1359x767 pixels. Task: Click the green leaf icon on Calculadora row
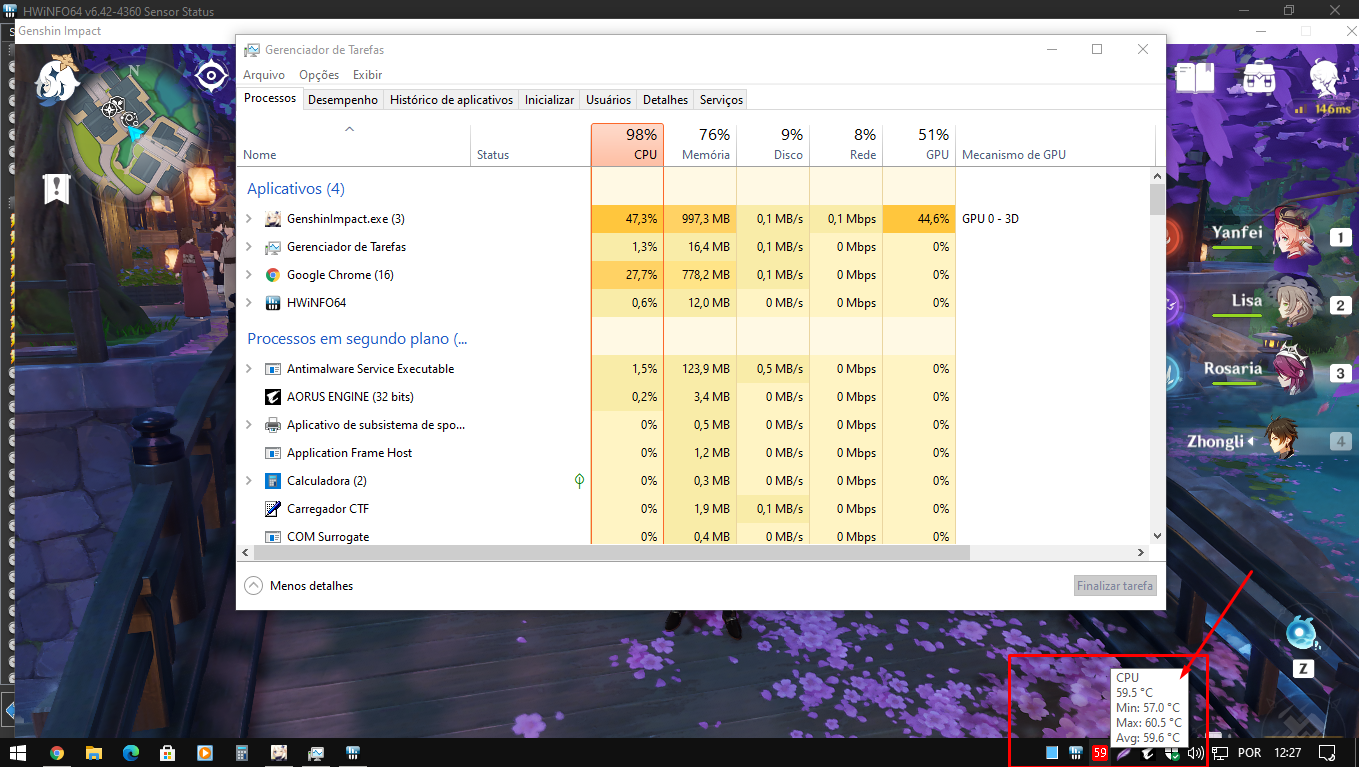coord(579,481)
